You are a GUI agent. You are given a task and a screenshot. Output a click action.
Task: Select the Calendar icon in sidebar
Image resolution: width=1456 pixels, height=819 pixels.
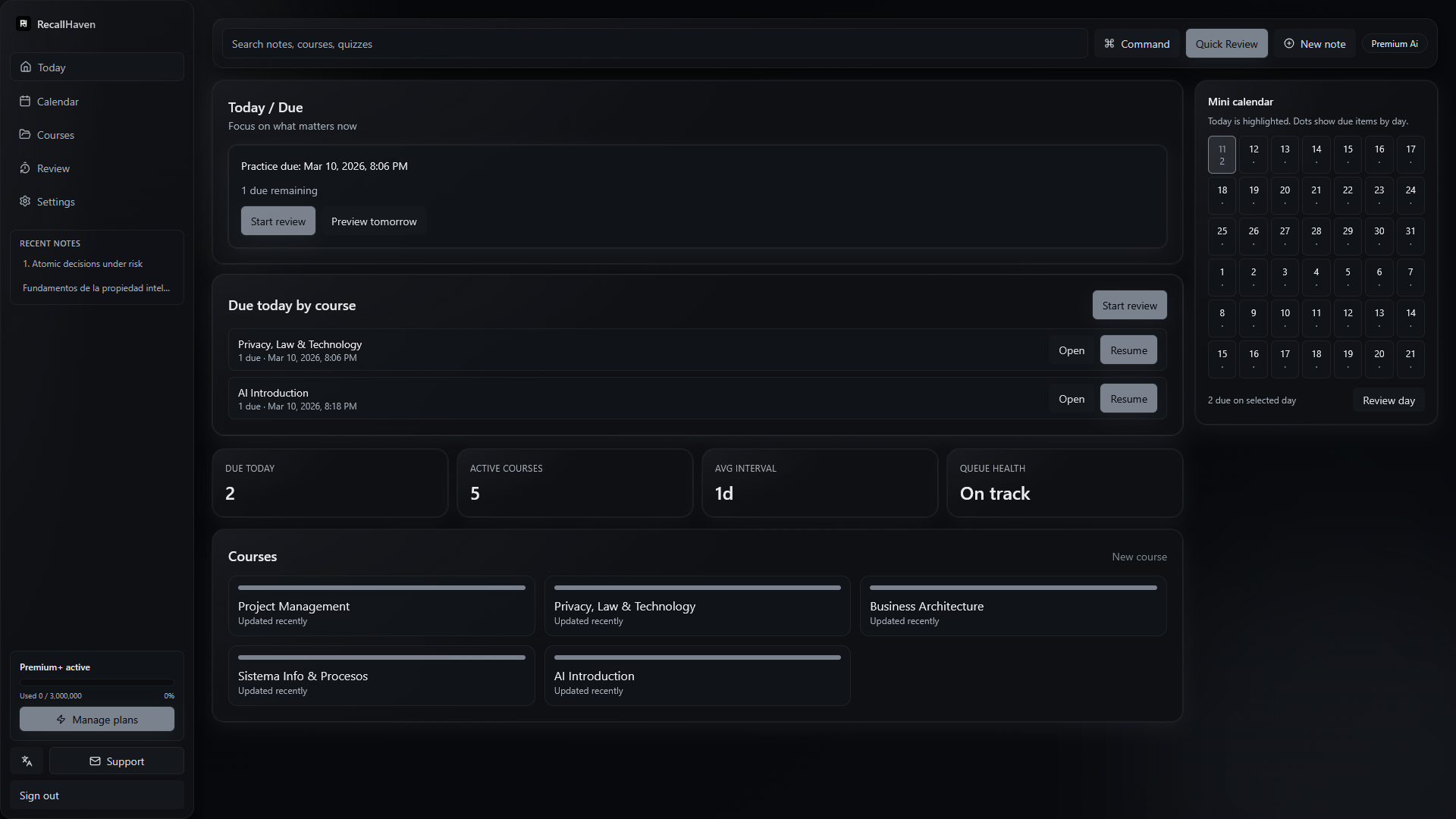pos(26,101)
